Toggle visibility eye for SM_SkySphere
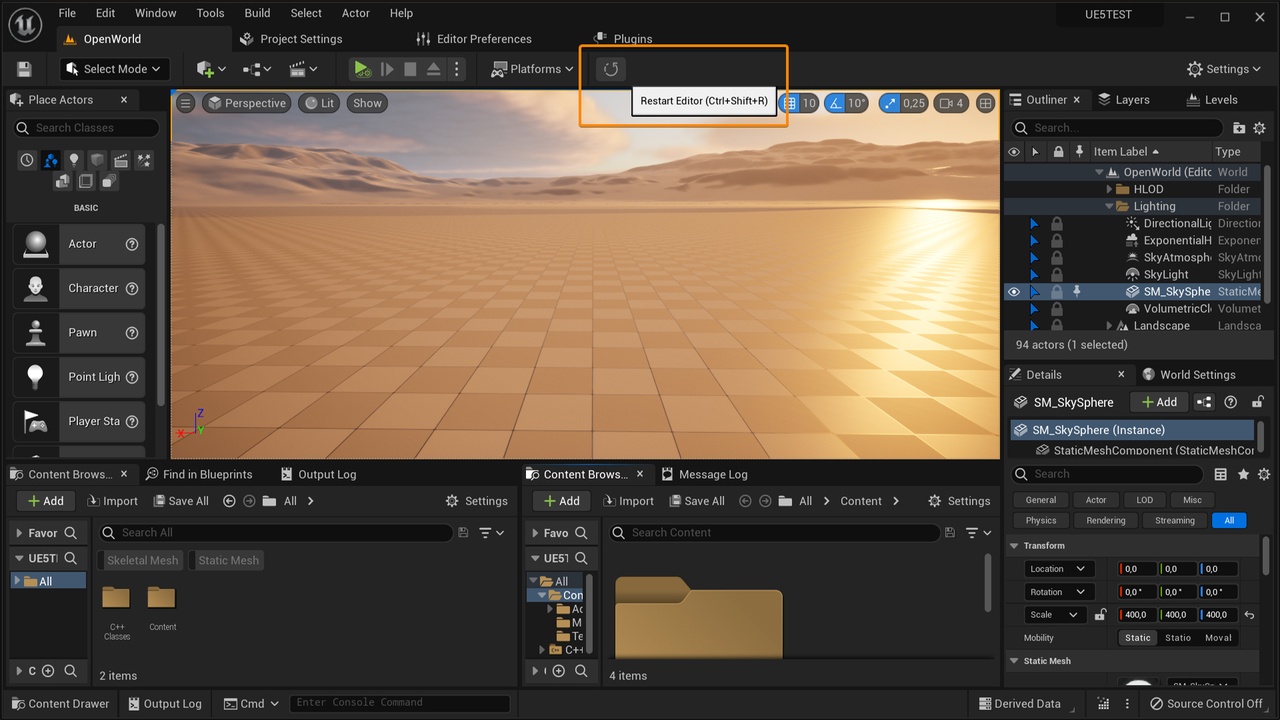 [x=1014, y=292]
